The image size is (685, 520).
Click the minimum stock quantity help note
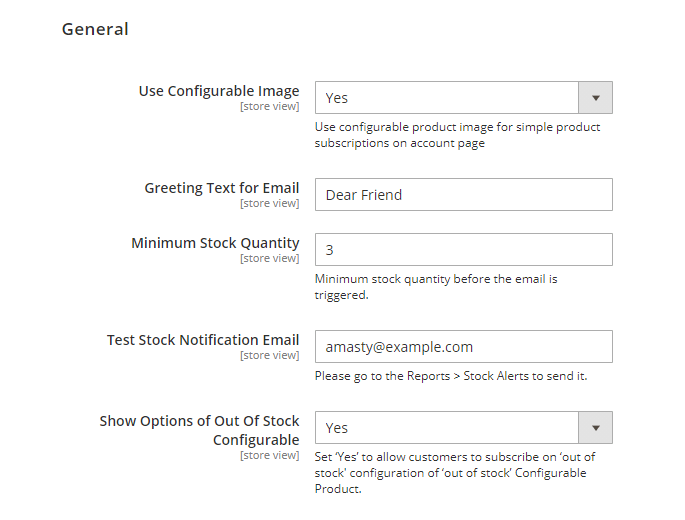(x=435, y=287)
